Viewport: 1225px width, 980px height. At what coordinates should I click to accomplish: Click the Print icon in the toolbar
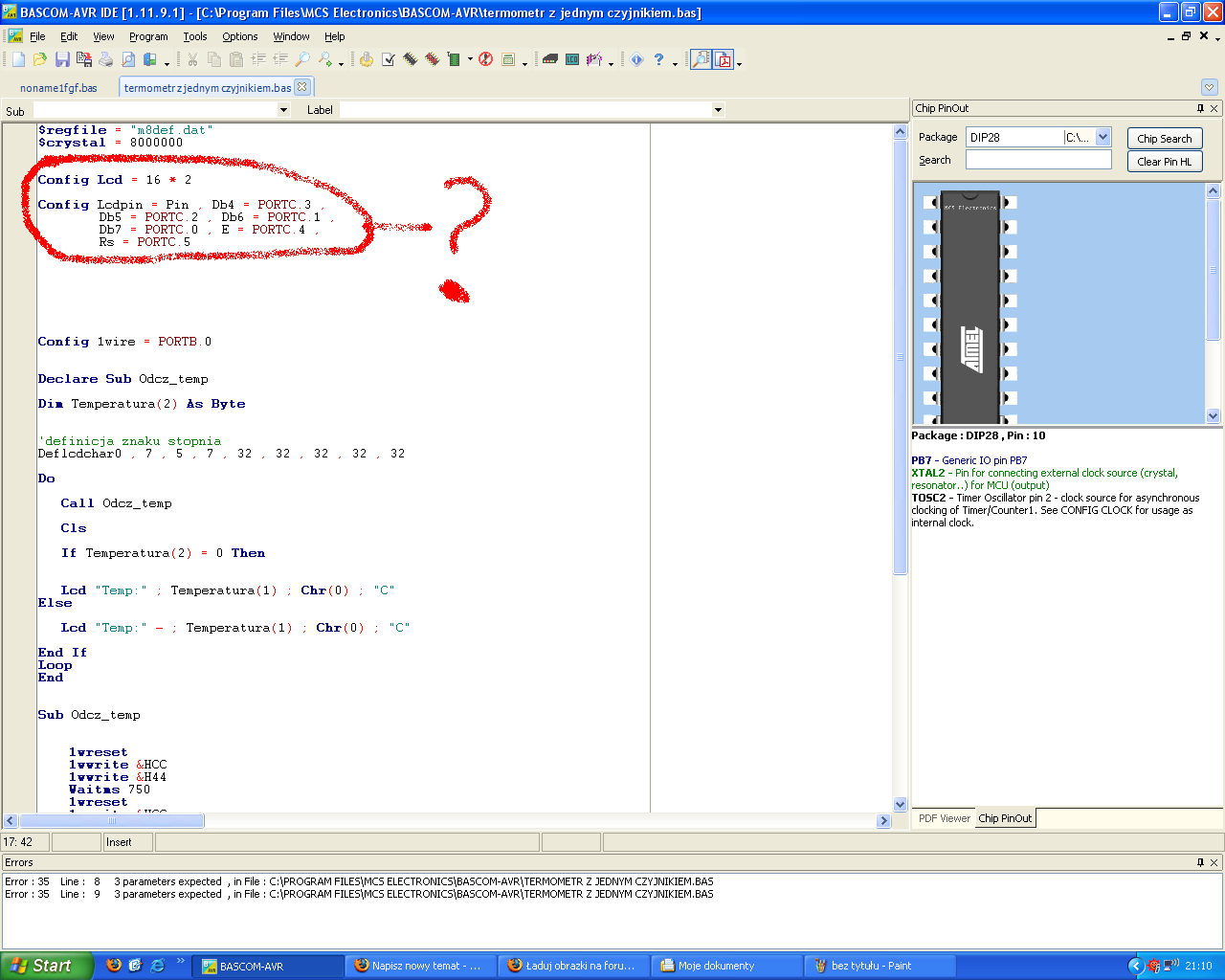point(105,59)
